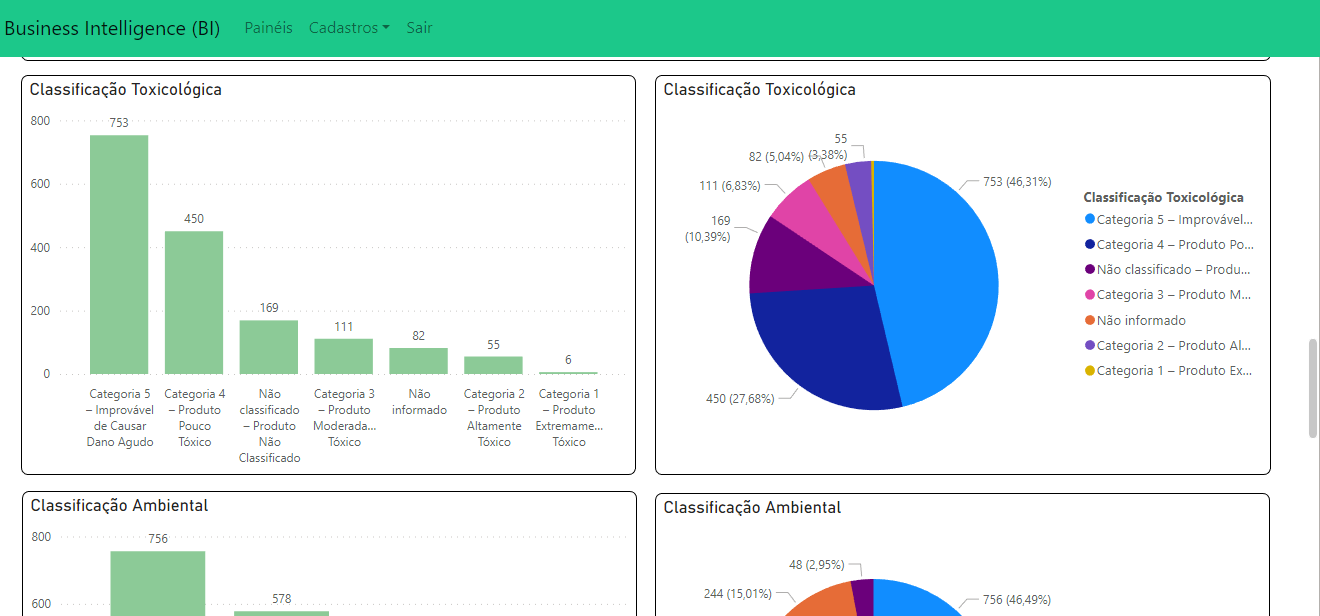Image resolution: width=1320 pixels, height=616 pixels.
Task: Click the 55 value label above the Categoria 2 bar
Action: pyautogui.click(x=494, y=345)
